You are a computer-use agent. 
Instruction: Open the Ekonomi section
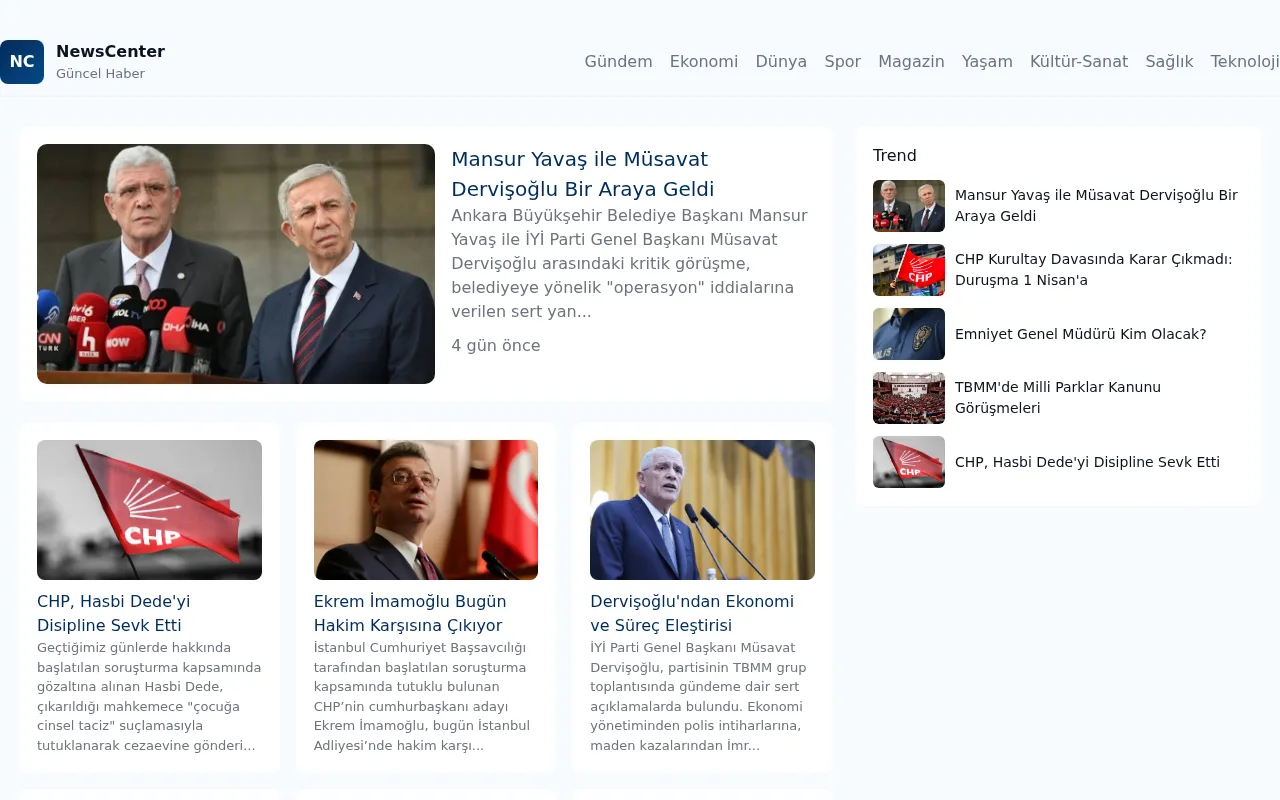(704, 61)
